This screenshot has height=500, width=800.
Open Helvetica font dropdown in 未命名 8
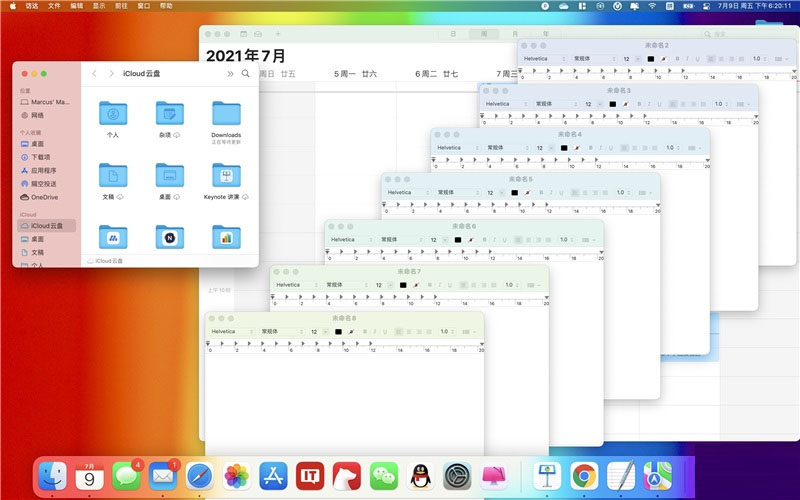pyautogui.click(x=230, y=331)
